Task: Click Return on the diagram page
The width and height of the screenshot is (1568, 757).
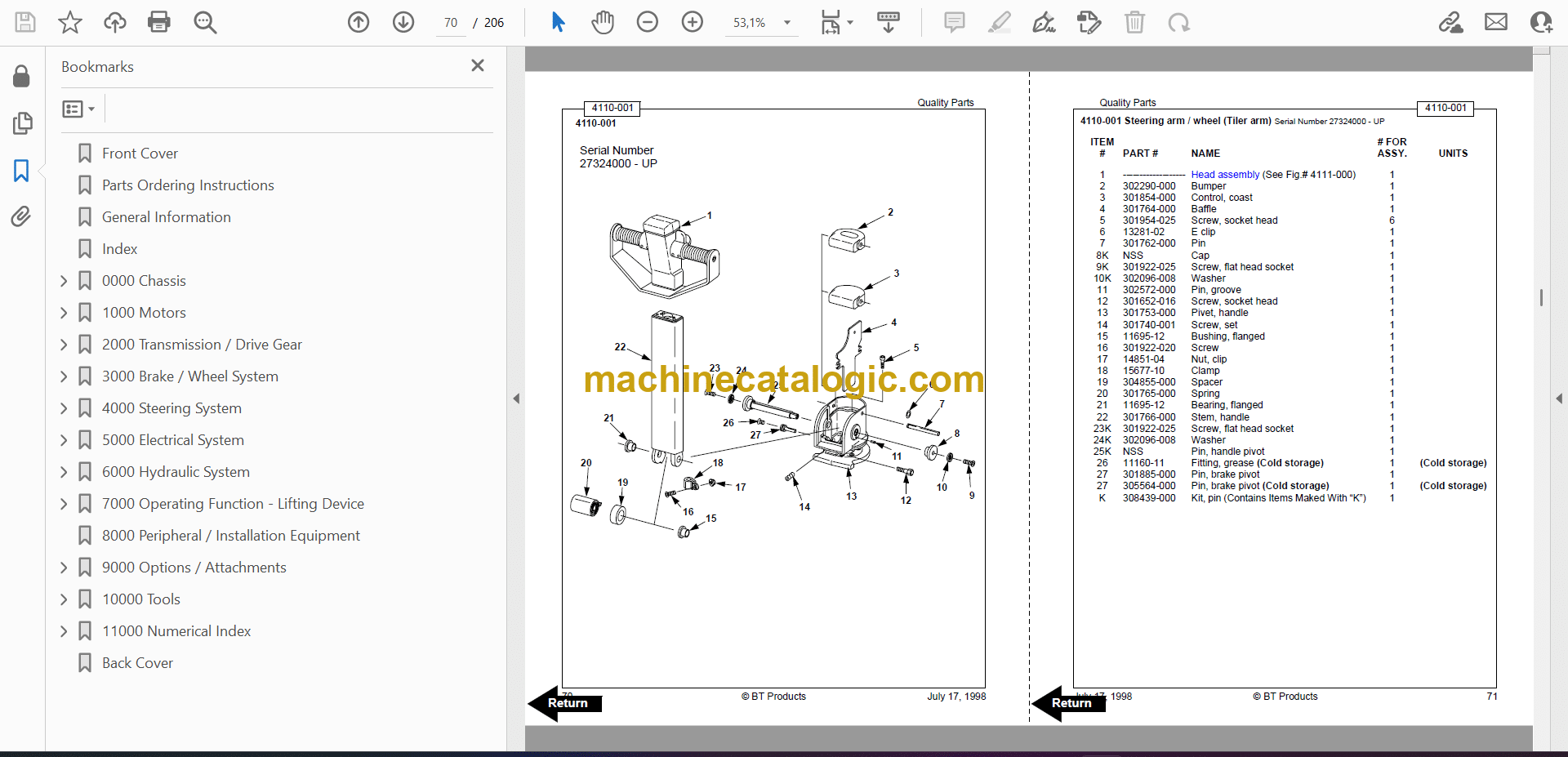Action: (x=566, y=703)
